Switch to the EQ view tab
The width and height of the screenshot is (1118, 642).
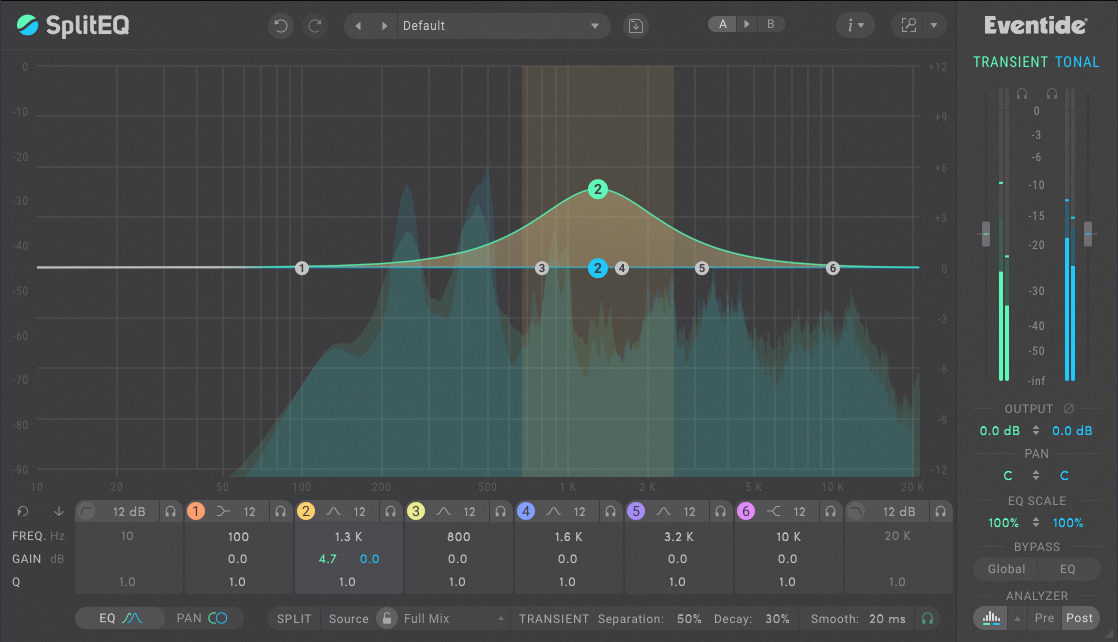[120, 618]
